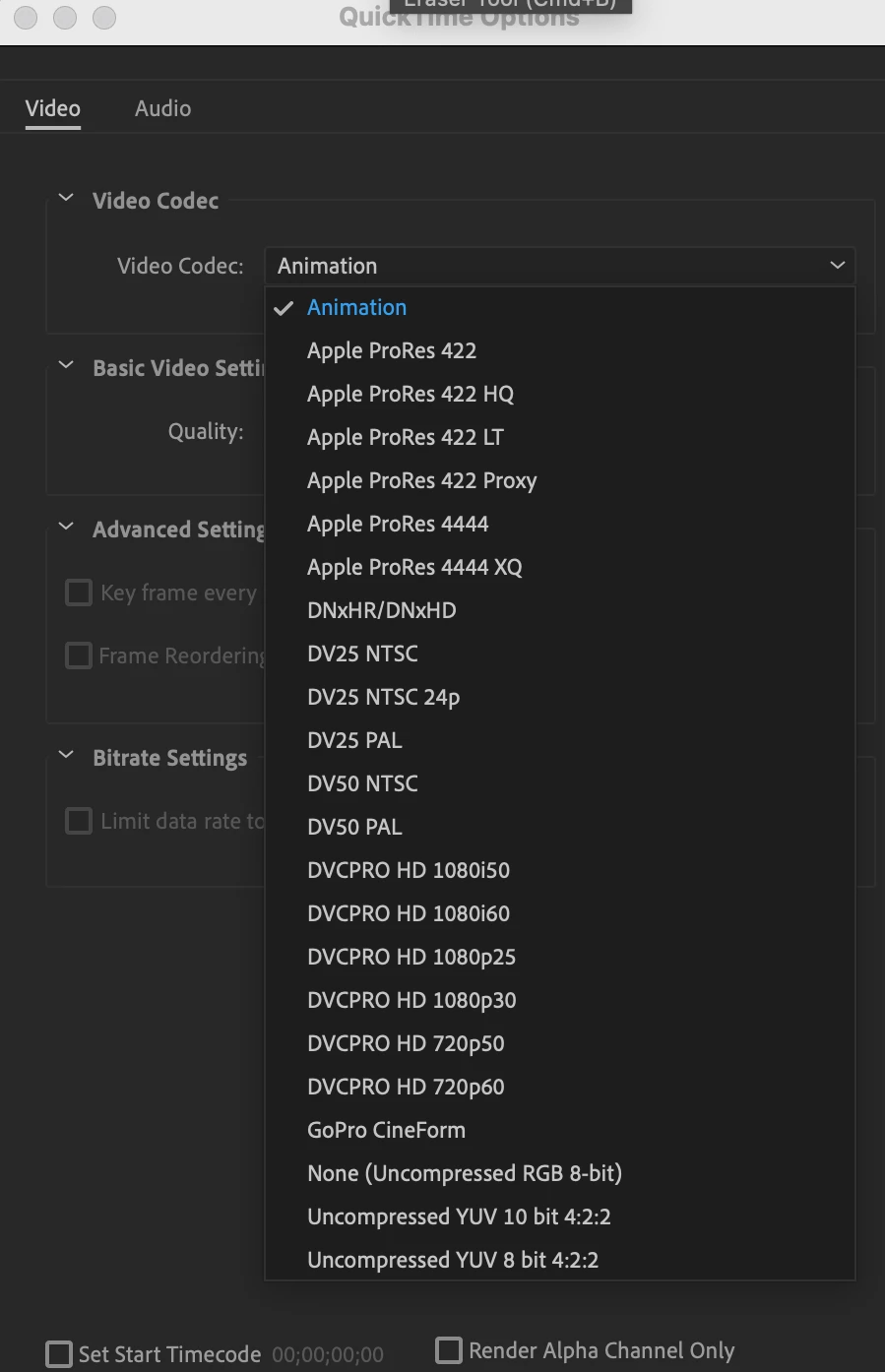Choose Apple ProRes 4444 XQ codec
This screenshot has width=885, height=1372.
coord(559,567)
